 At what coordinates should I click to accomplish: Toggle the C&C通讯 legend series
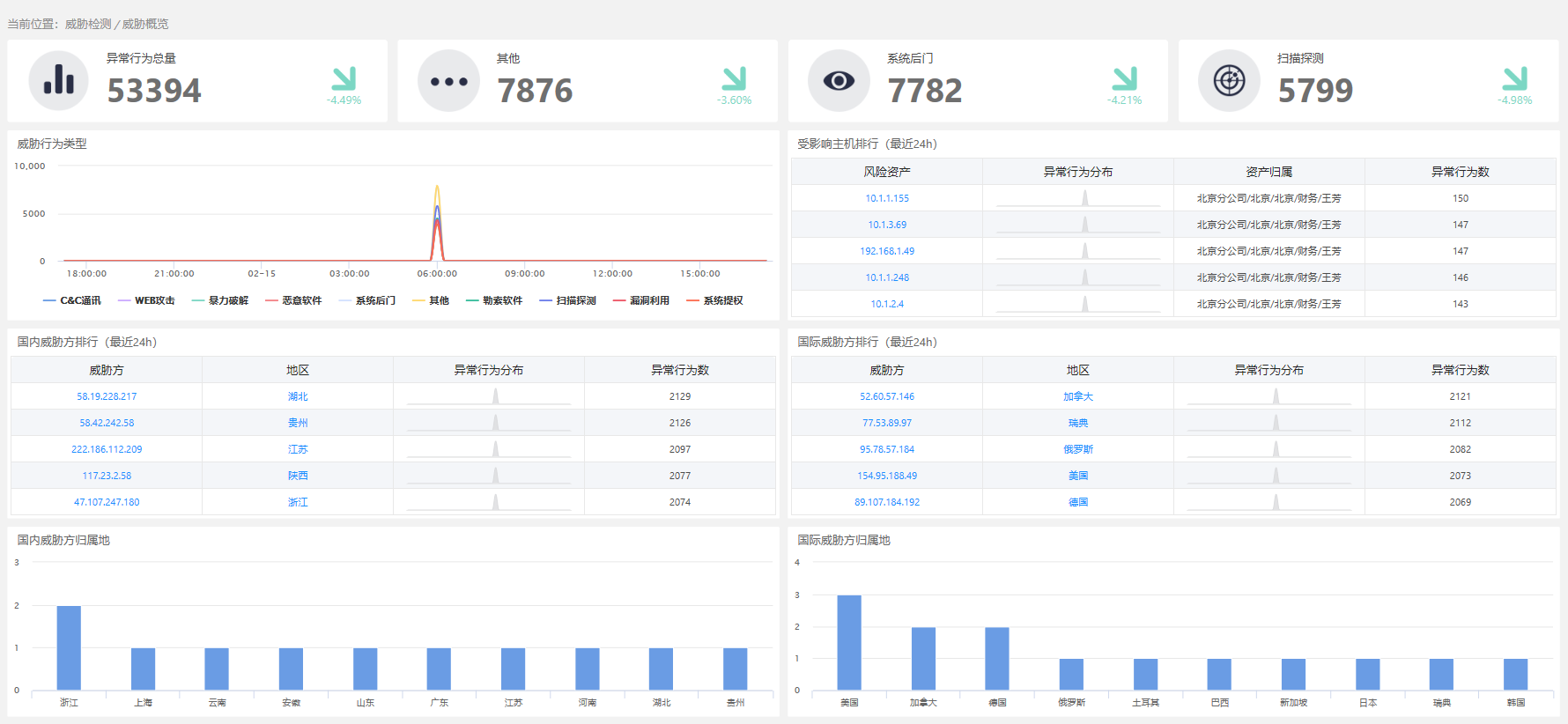[x=72, y=300]
